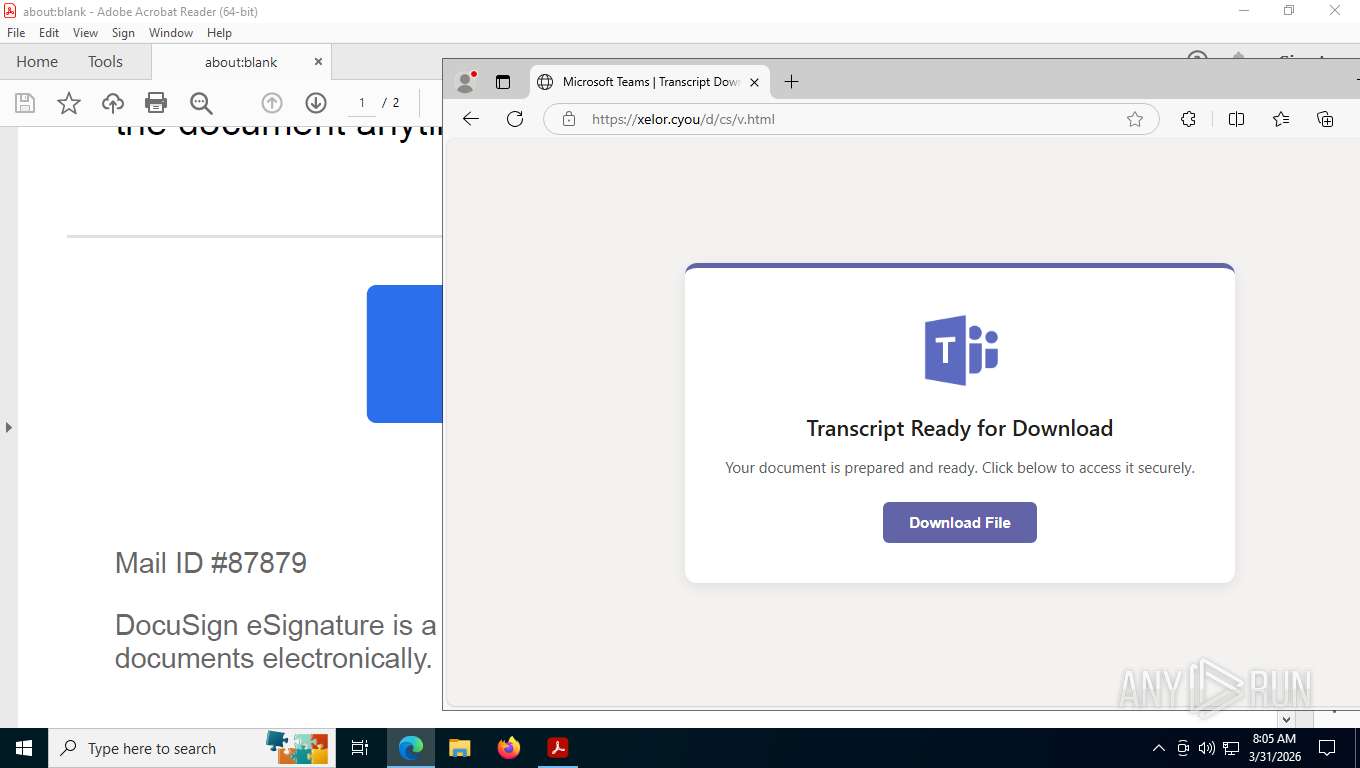
Task: Go to the next page arrow
Action: (x=316, y=103)
